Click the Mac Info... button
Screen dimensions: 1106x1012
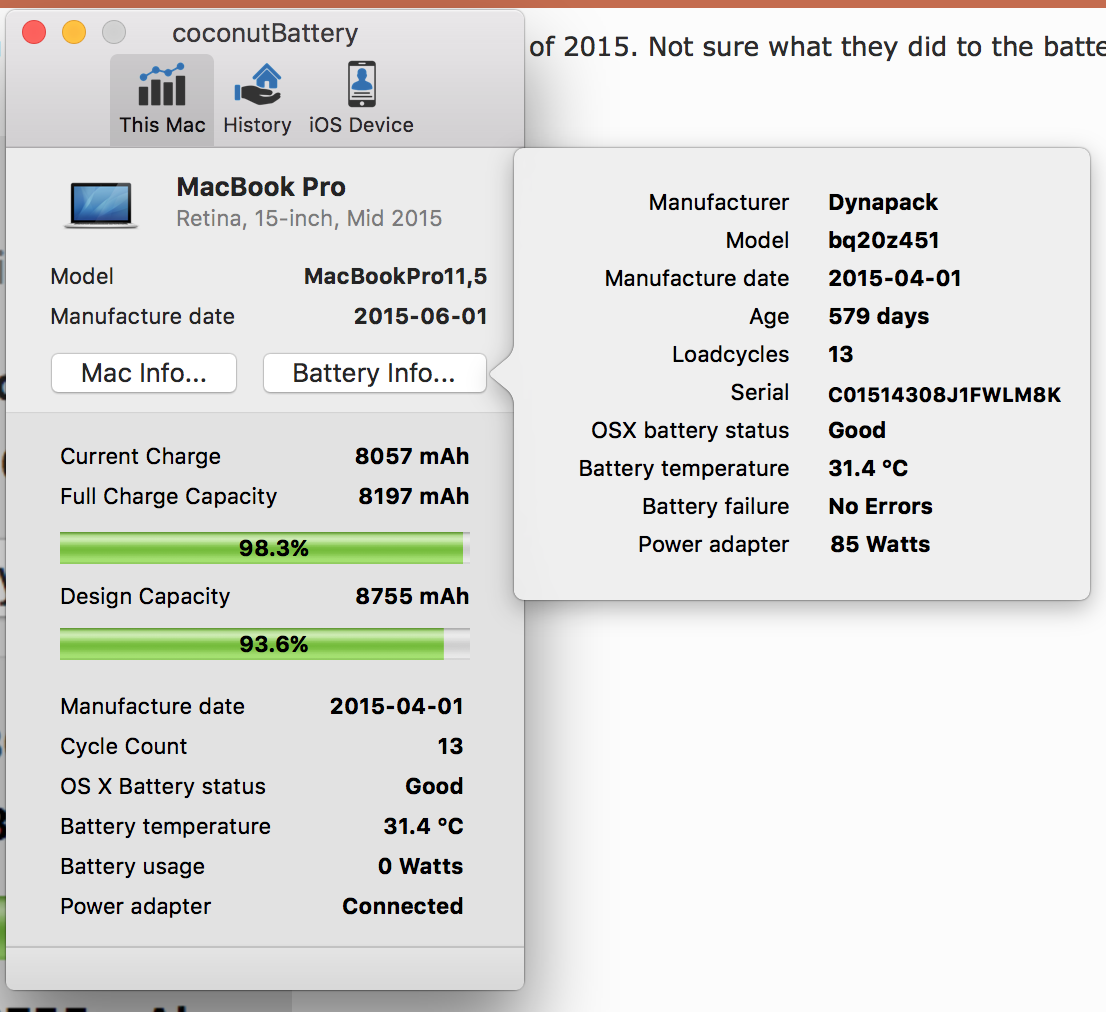coord(144,372)
